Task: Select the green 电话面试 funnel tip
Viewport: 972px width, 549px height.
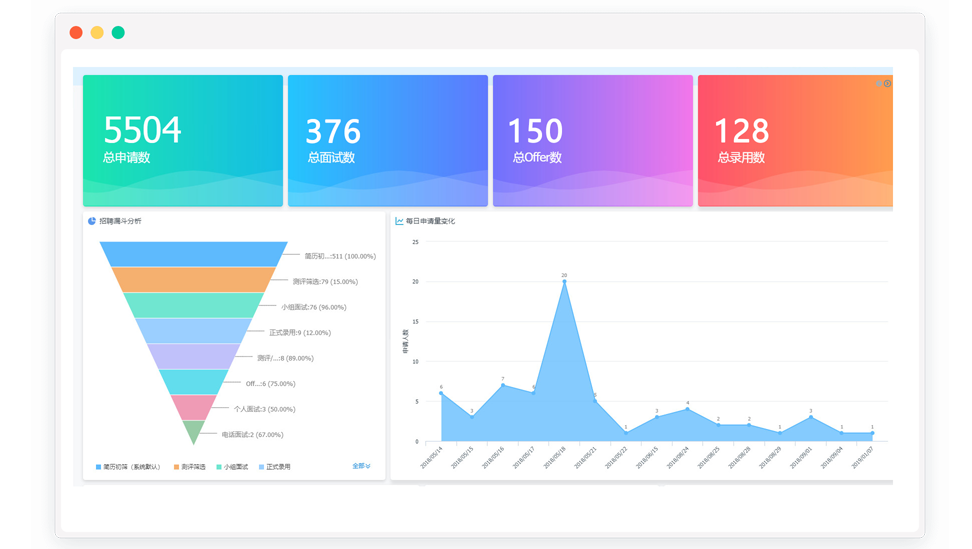Action: [193, 430]
